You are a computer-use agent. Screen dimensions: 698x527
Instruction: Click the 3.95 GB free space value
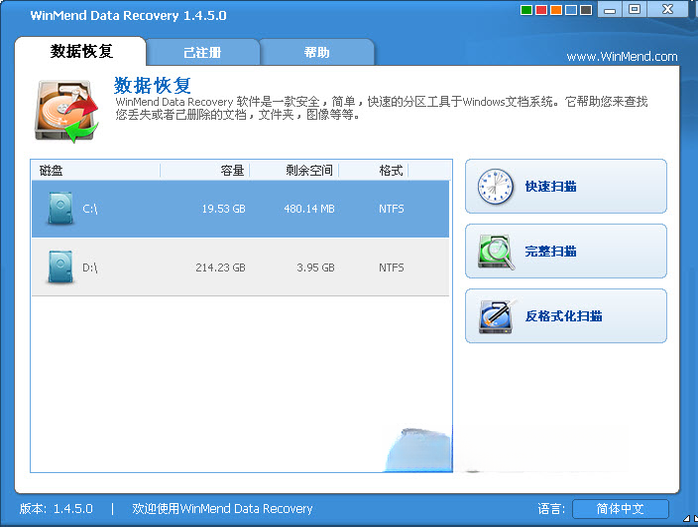pyautogui.click(x=316, y=268)
